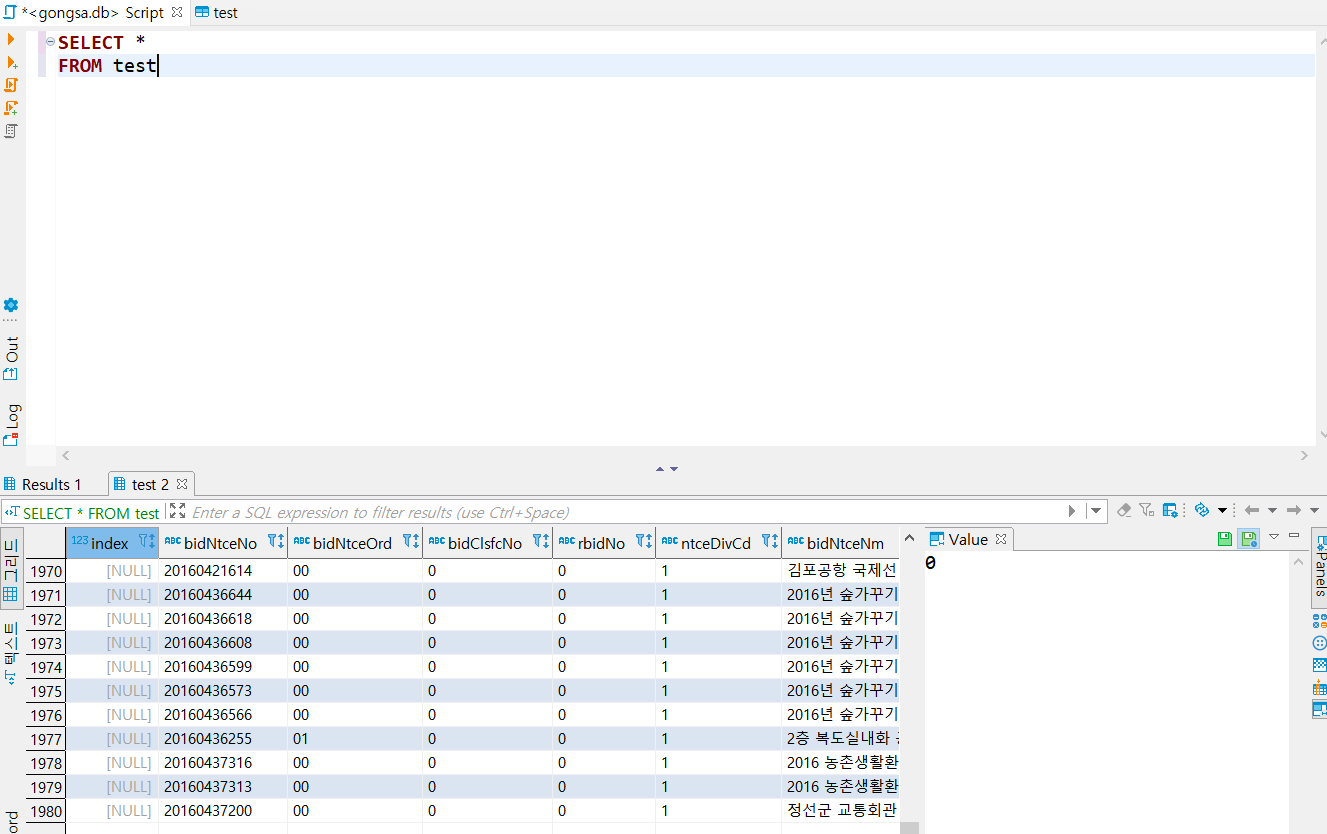Collapse the SELECT statement fold marker
This screenshot has width=1327, height=834.
click(x=50, y=42)
